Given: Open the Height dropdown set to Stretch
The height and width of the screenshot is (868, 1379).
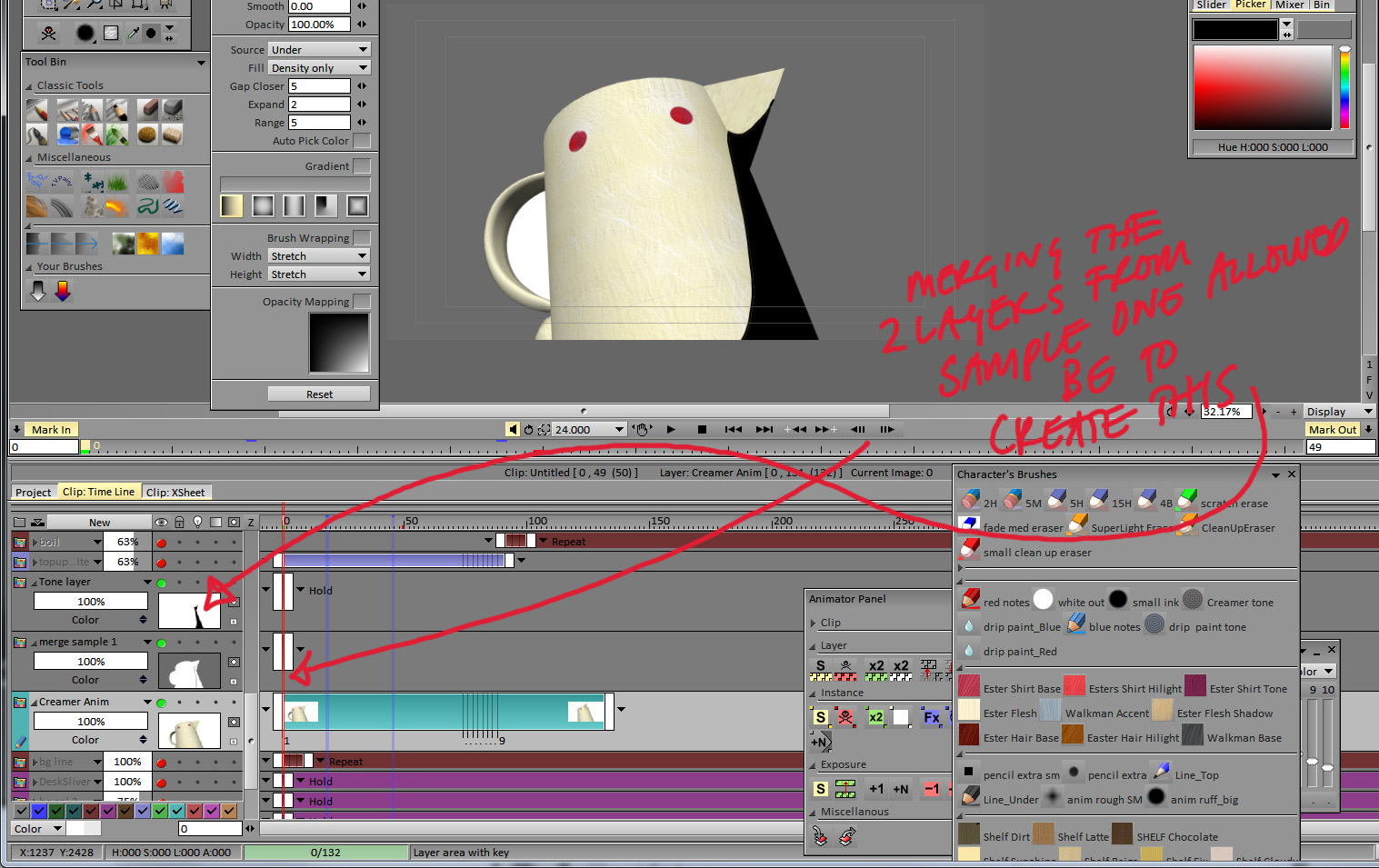Looking at the screenshot, I should (319, 274).
